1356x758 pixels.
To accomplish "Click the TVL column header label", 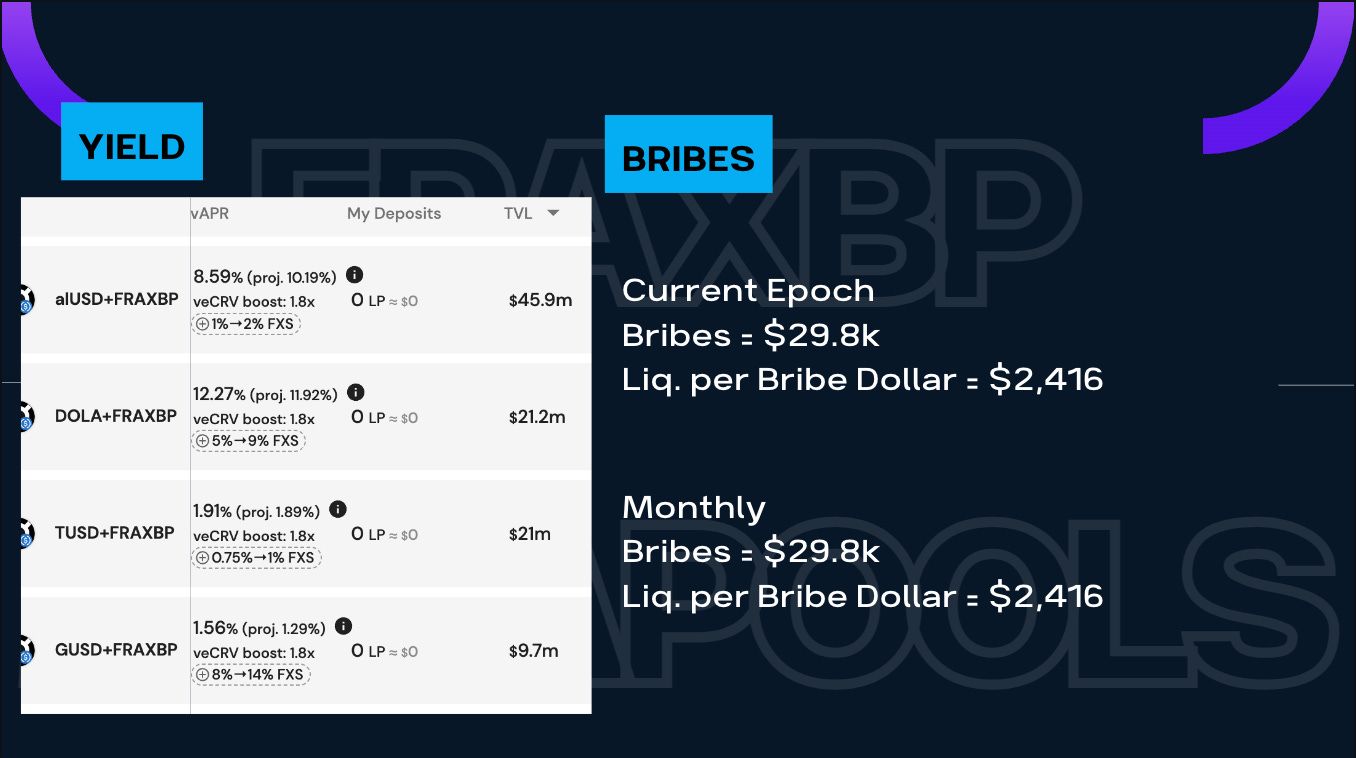I will (x=518, y=213).
